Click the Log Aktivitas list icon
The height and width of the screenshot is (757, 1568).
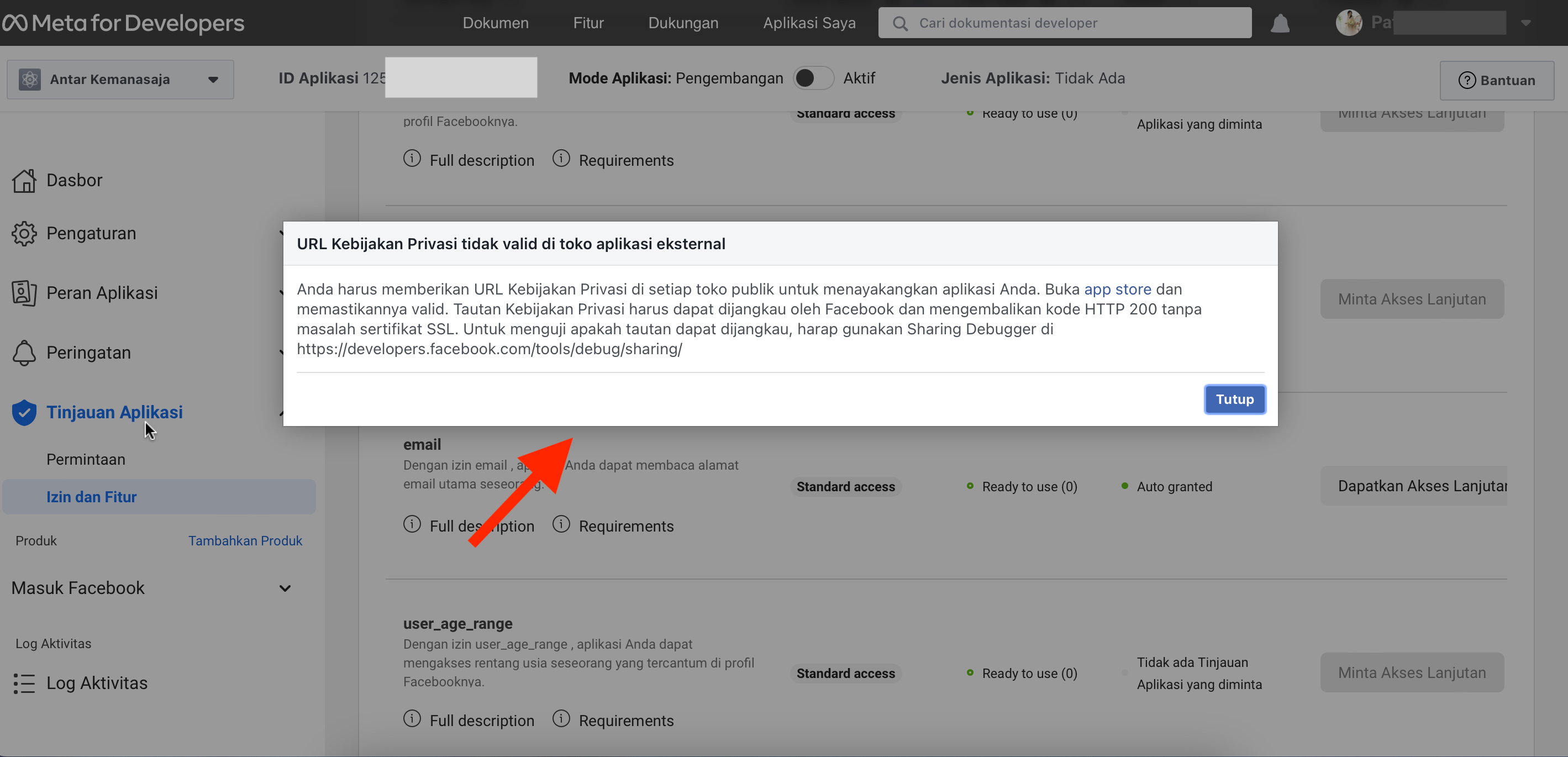pyautogui.click(x=24, y=684)
